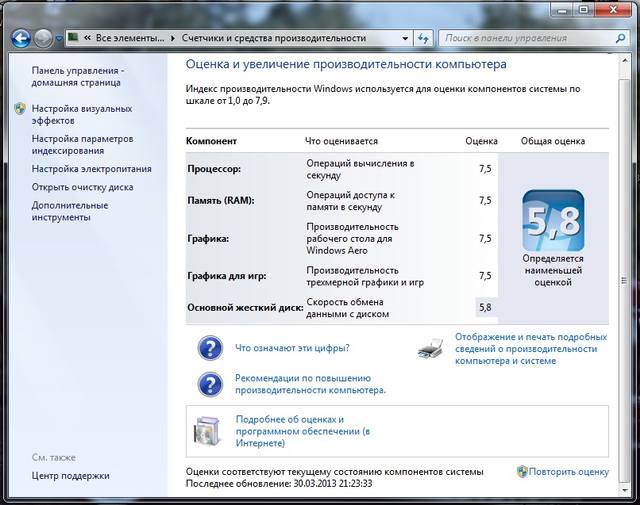Open 'Настройка параметров индексирования' link
640x505 pixels.
[x=82, y=145]
